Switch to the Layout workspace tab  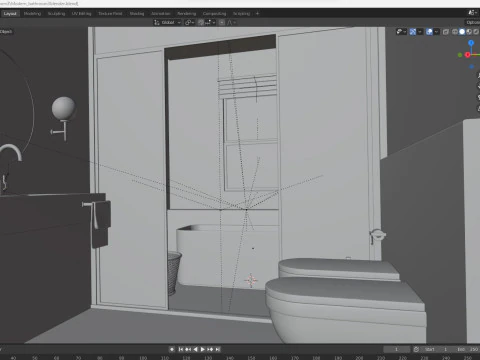pos(10,14)
